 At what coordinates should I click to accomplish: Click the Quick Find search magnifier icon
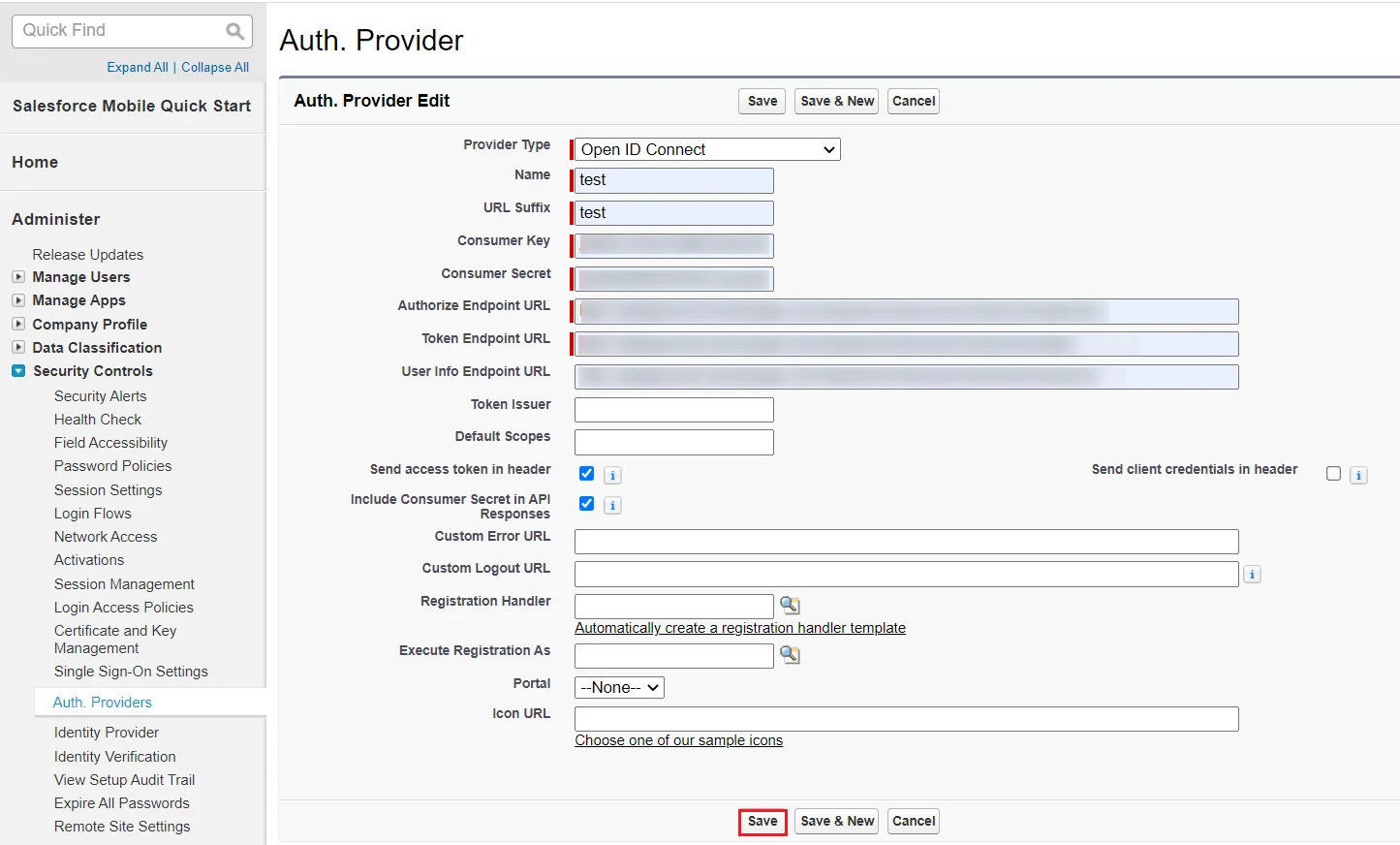[x=234, y=31]
